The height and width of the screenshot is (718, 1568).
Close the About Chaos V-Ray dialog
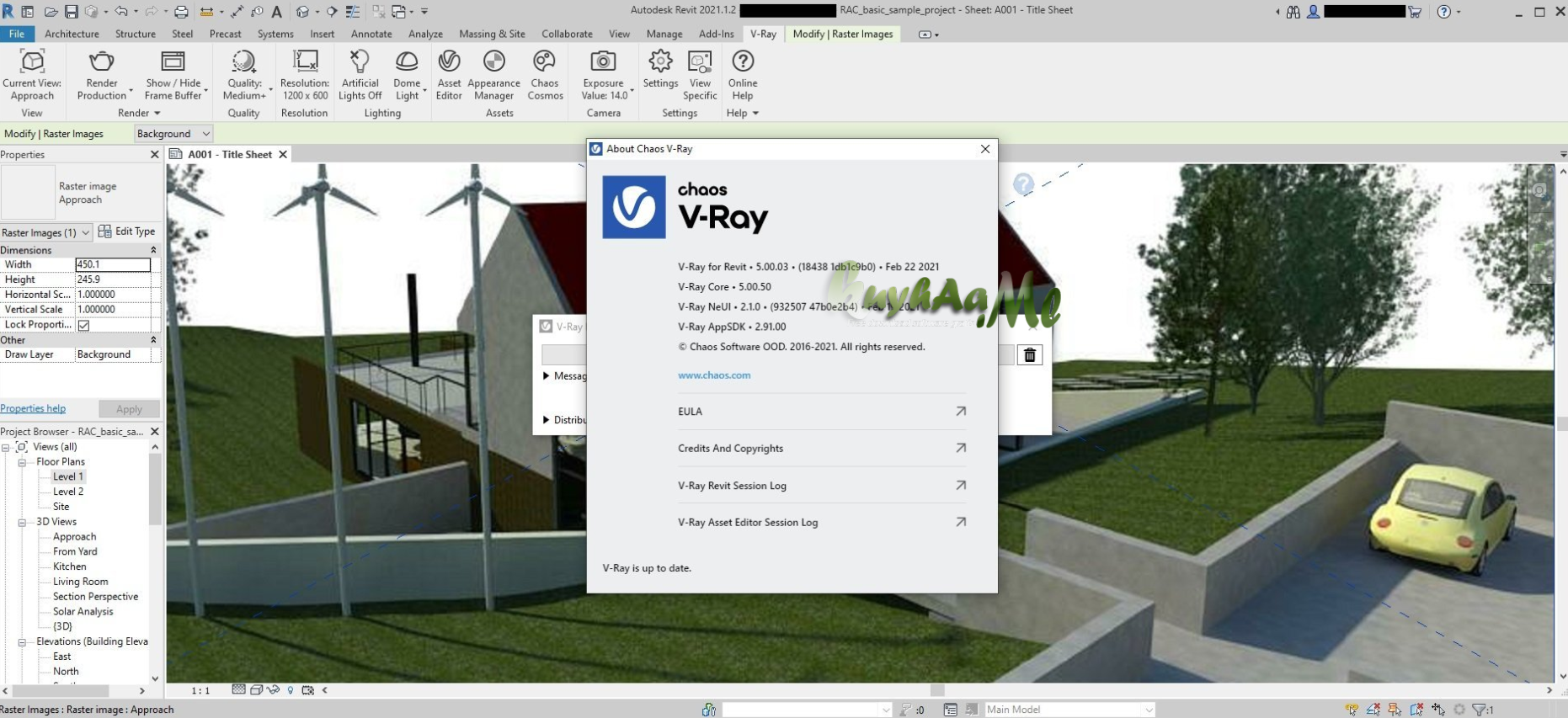click(984, 149)
